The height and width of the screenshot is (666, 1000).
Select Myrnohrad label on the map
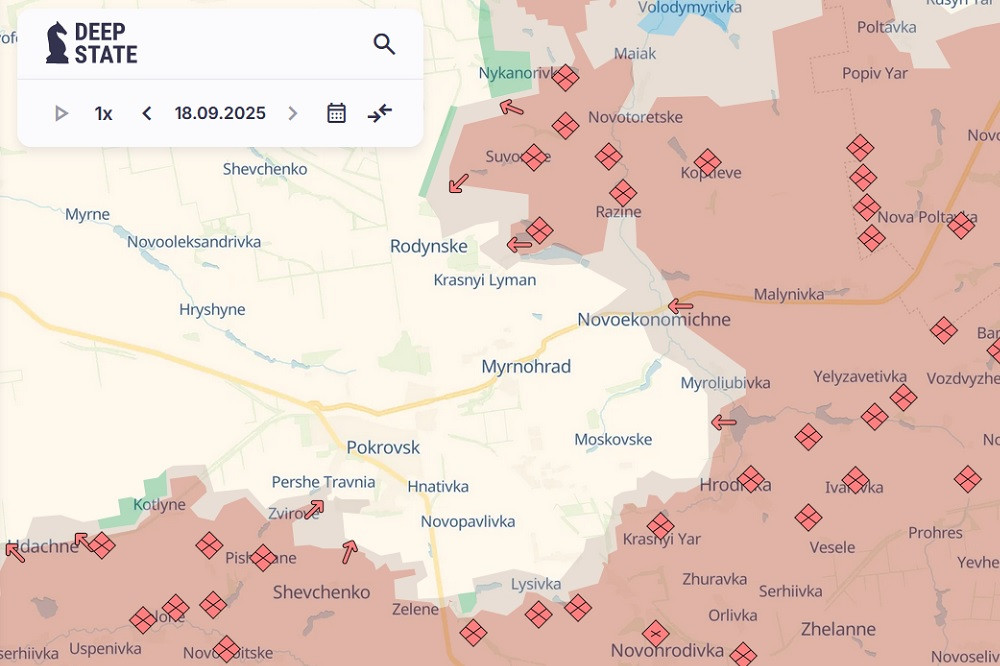[x=528, y=366]
